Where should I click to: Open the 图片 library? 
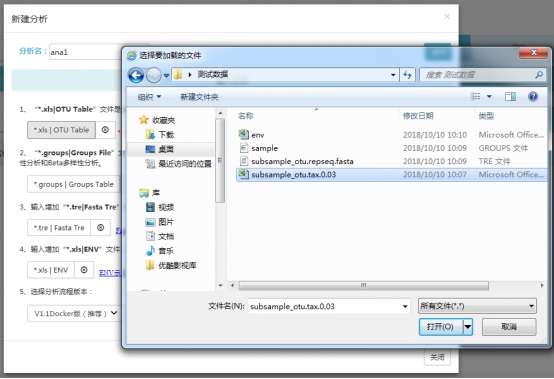point(160,222)
